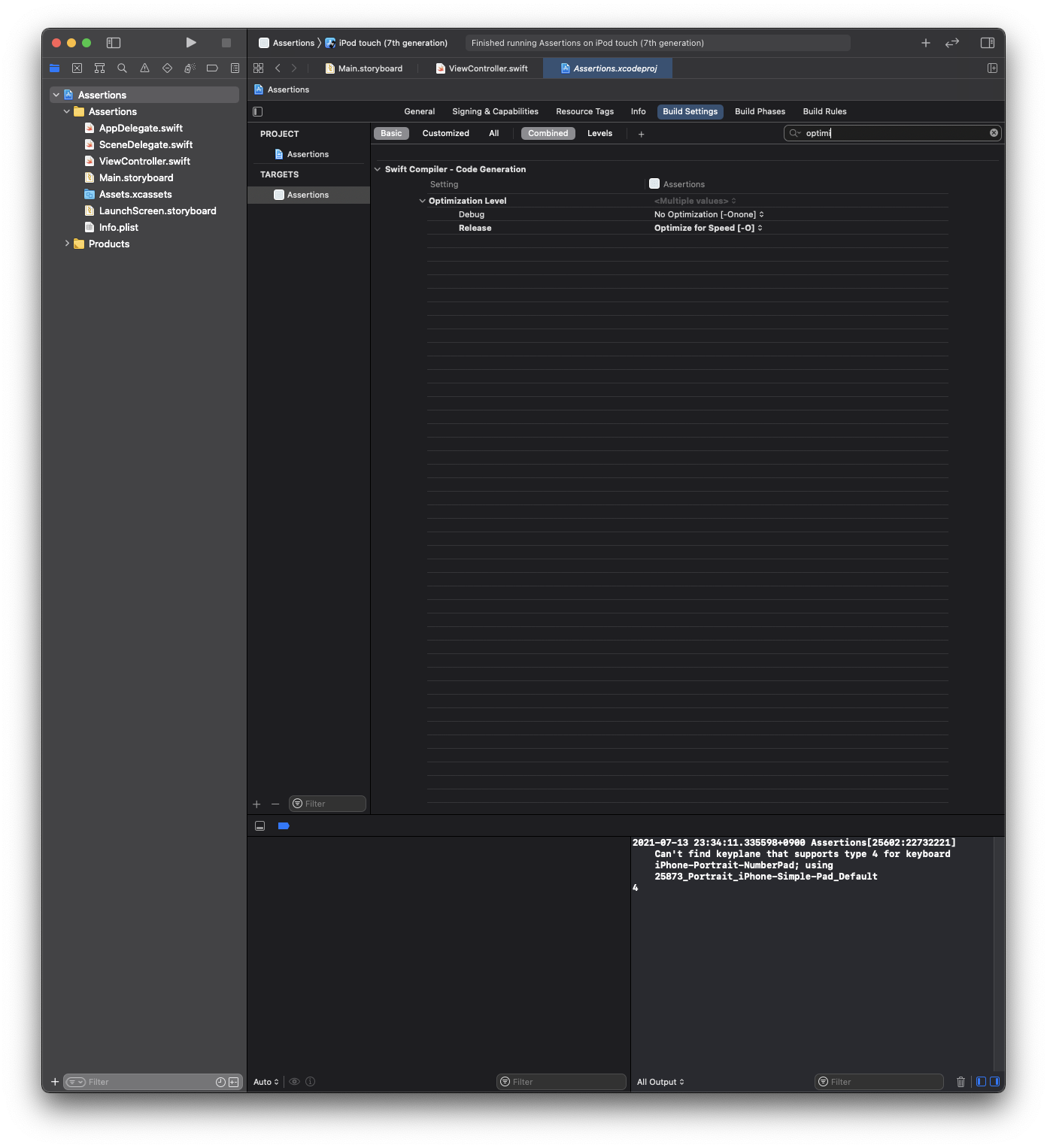Switch to ViewController.swift editor tab
The width and height of the screenshot is (1047, 1148).
[482, 68]
